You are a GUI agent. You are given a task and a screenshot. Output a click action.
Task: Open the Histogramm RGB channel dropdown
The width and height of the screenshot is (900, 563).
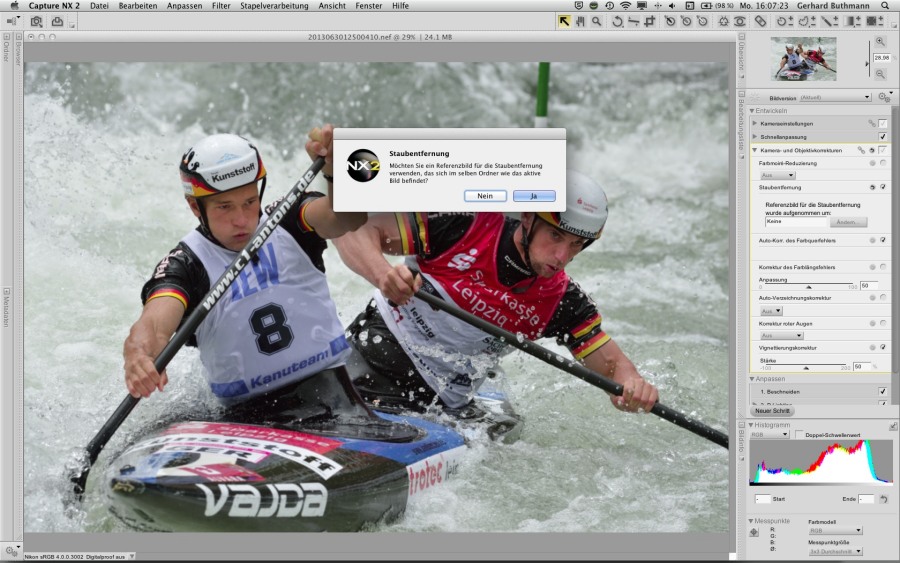(x=770, y=435)
